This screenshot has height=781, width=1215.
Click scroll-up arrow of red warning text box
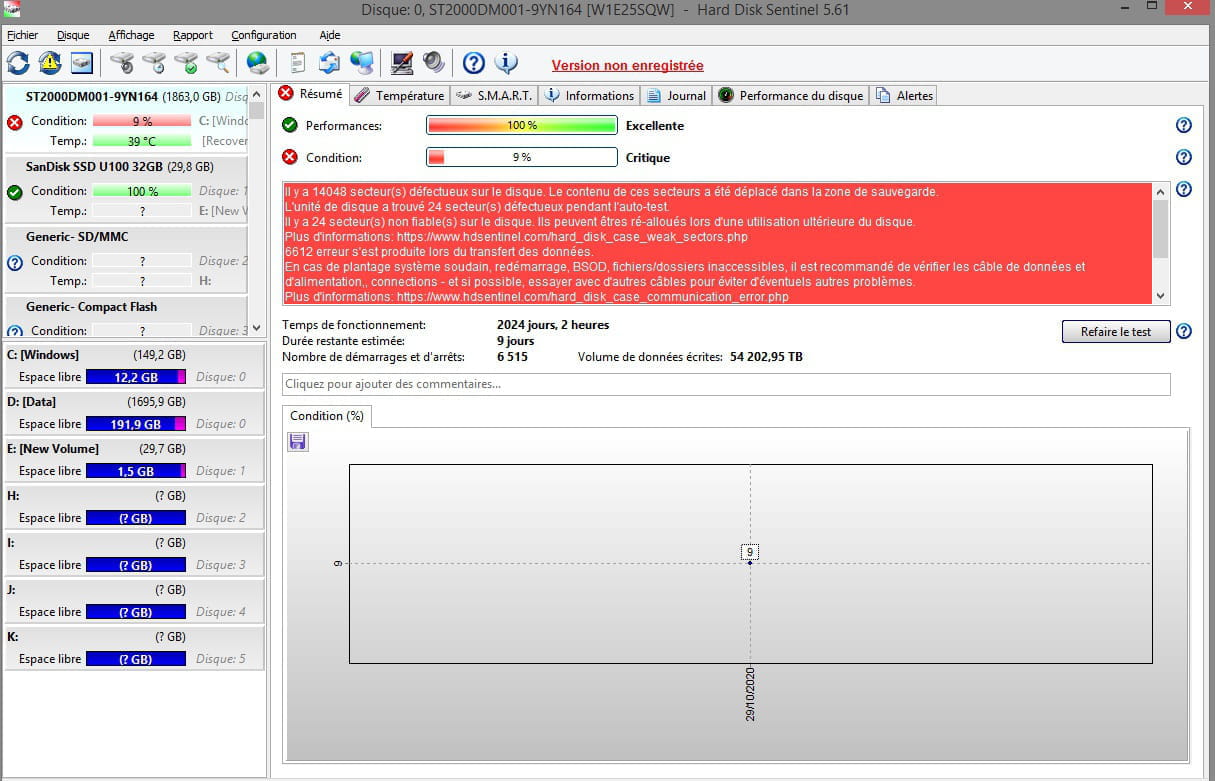1160,191
